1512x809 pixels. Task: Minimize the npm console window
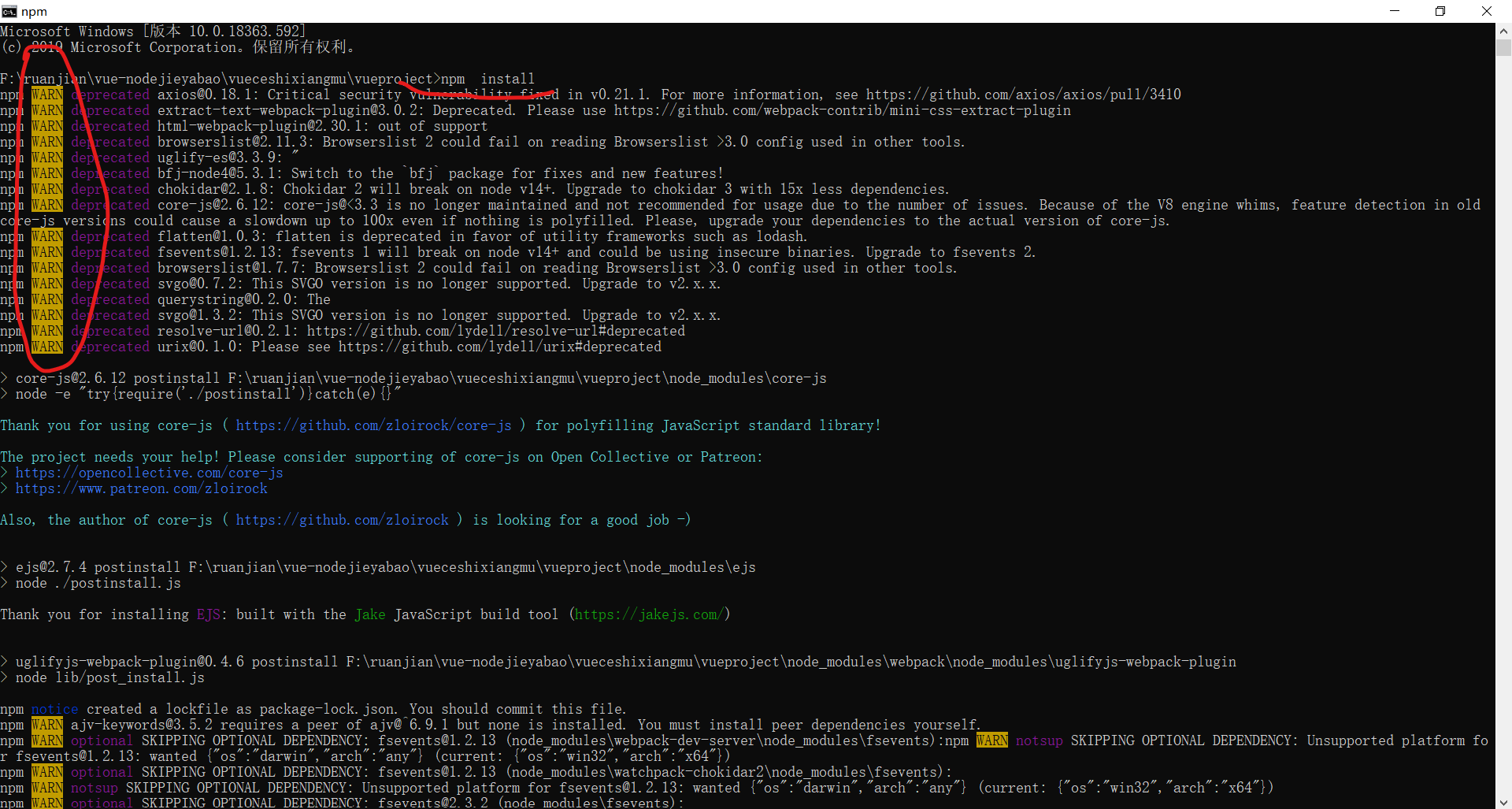click(x=1395, y=11)
